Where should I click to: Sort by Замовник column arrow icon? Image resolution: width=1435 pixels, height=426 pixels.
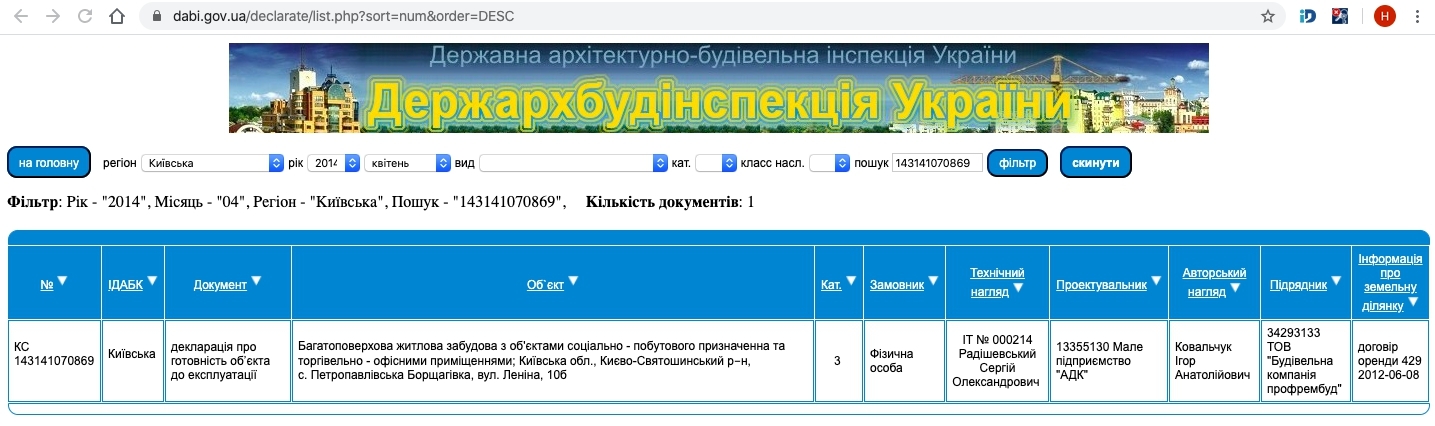(933, 282)
